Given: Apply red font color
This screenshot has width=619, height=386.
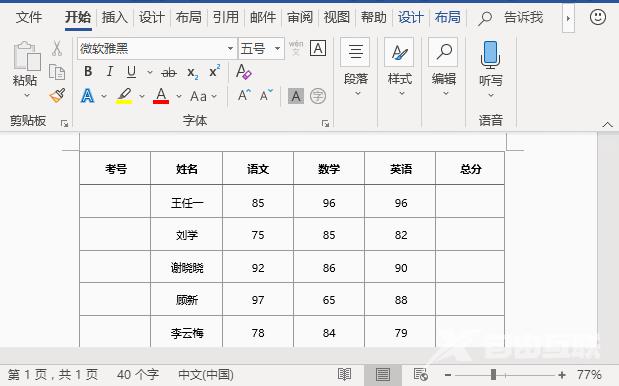Looking at the screenshot, I should click(161, 96).
